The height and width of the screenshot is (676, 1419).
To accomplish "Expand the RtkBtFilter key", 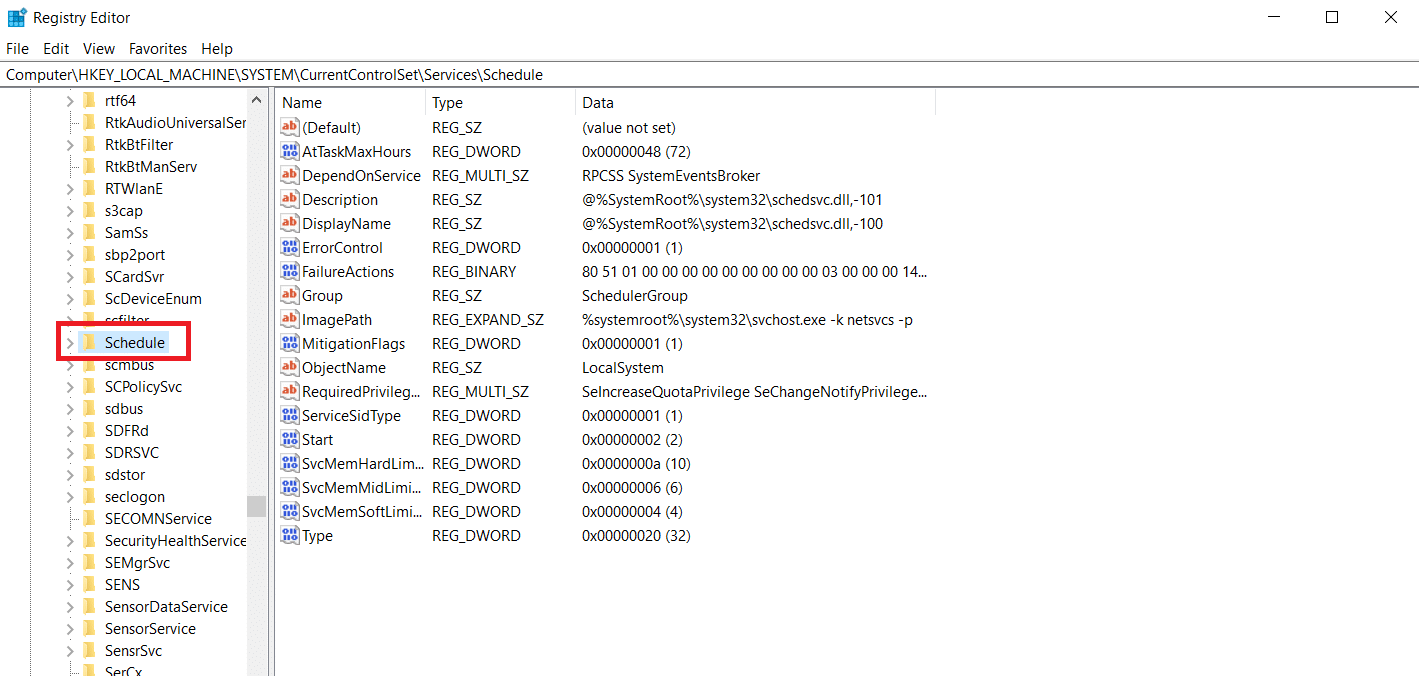I will pos(70,145).
